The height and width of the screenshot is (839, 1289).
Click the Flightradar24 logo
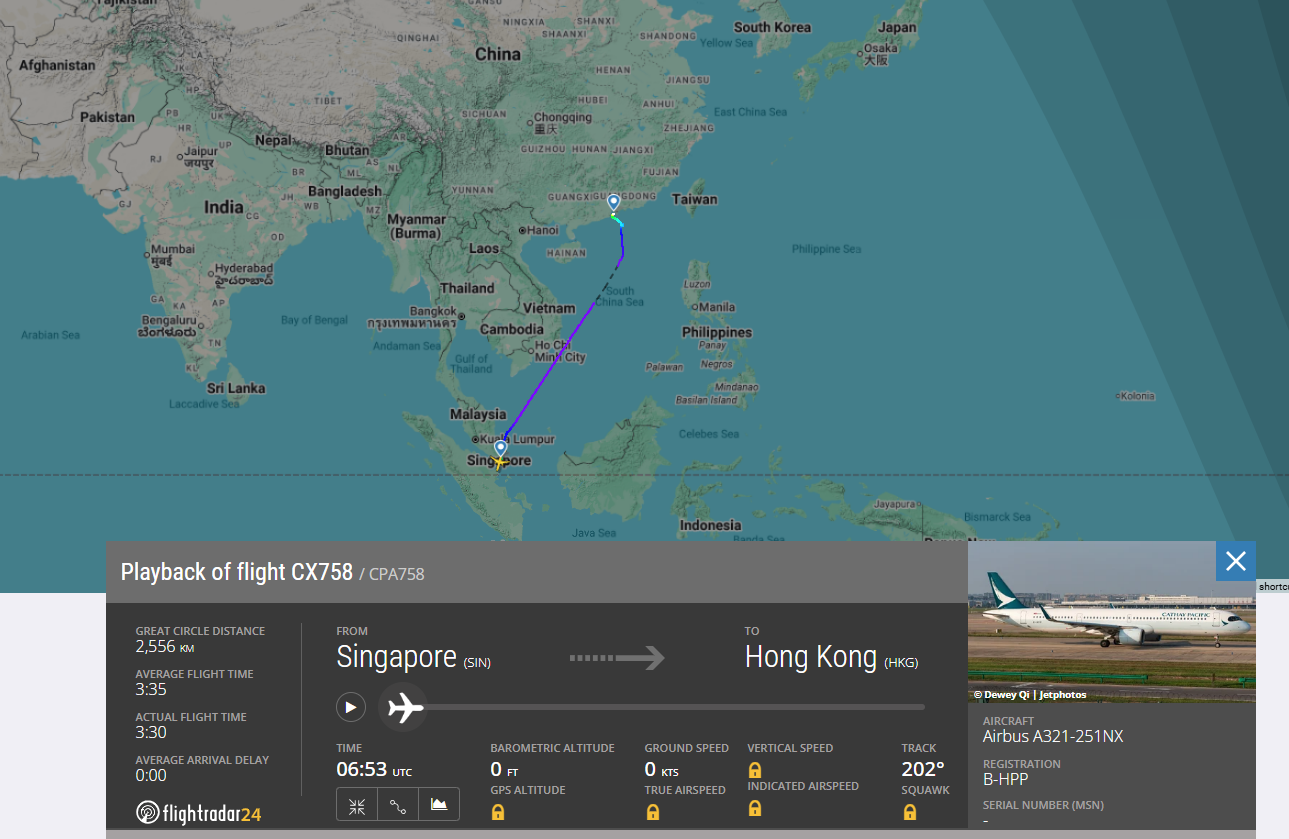199,813
